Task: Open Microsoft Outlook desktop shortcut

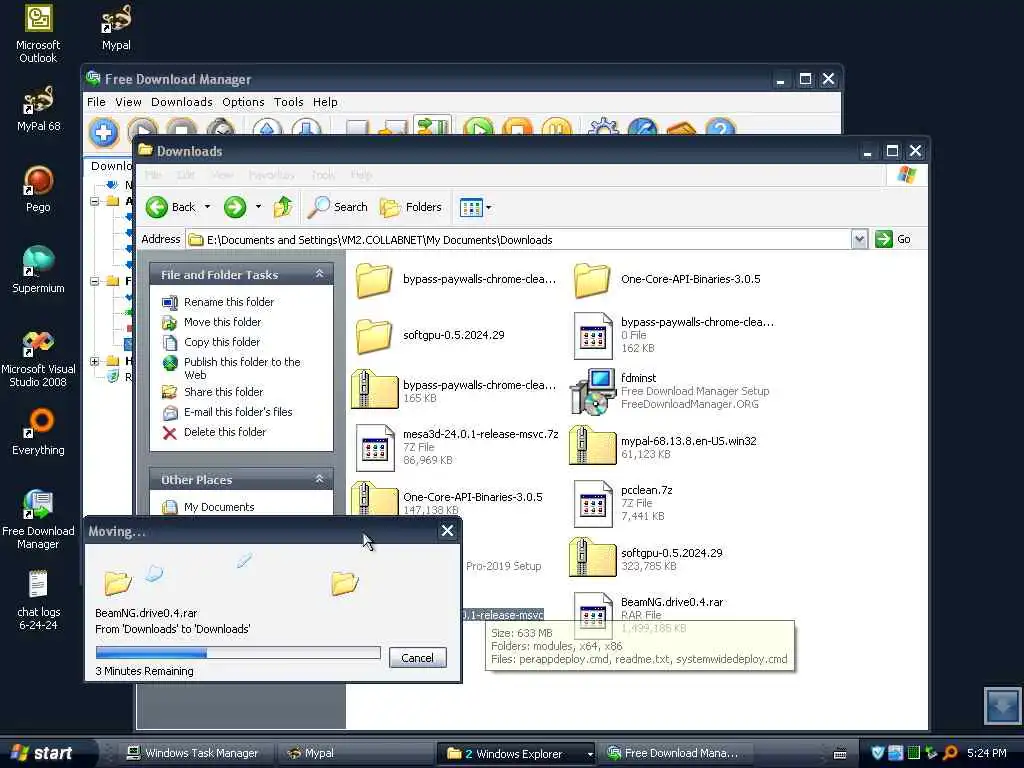Action: click(x=38, y=33)
